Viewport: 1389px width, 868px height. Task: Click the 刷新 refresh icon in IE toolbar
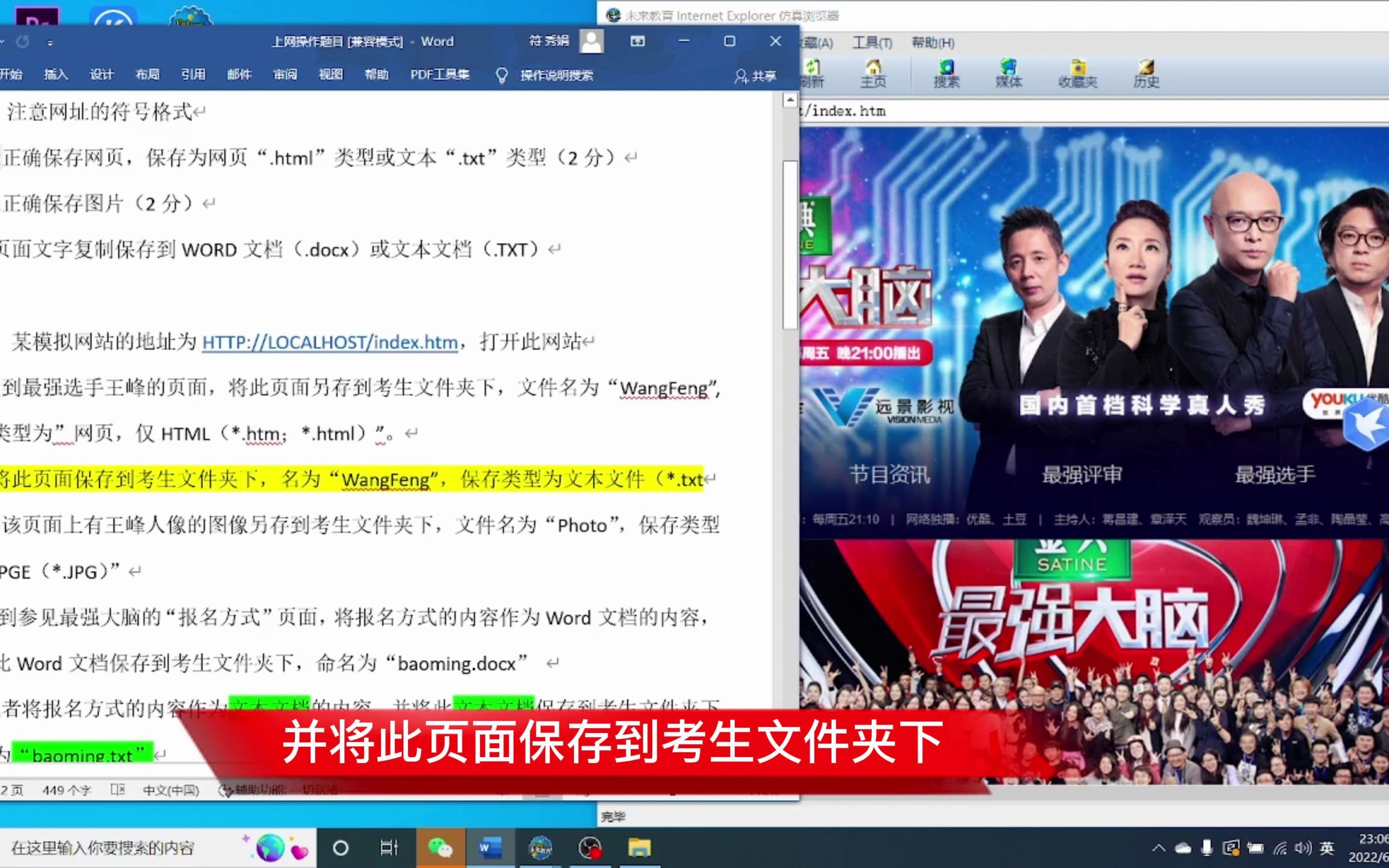(x=812, y=74)
